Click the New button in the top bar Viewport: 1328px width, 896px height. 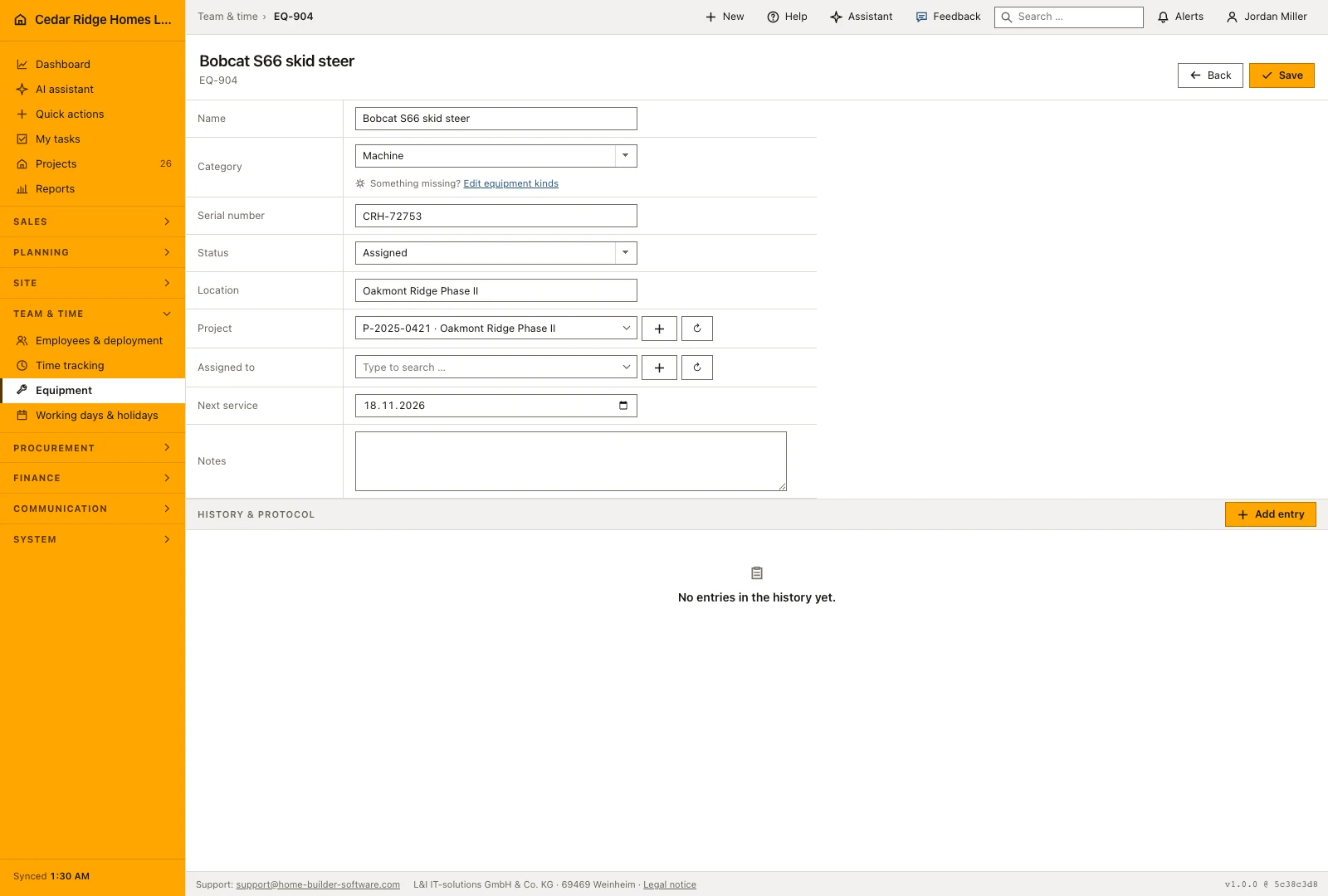pos(725,17)
